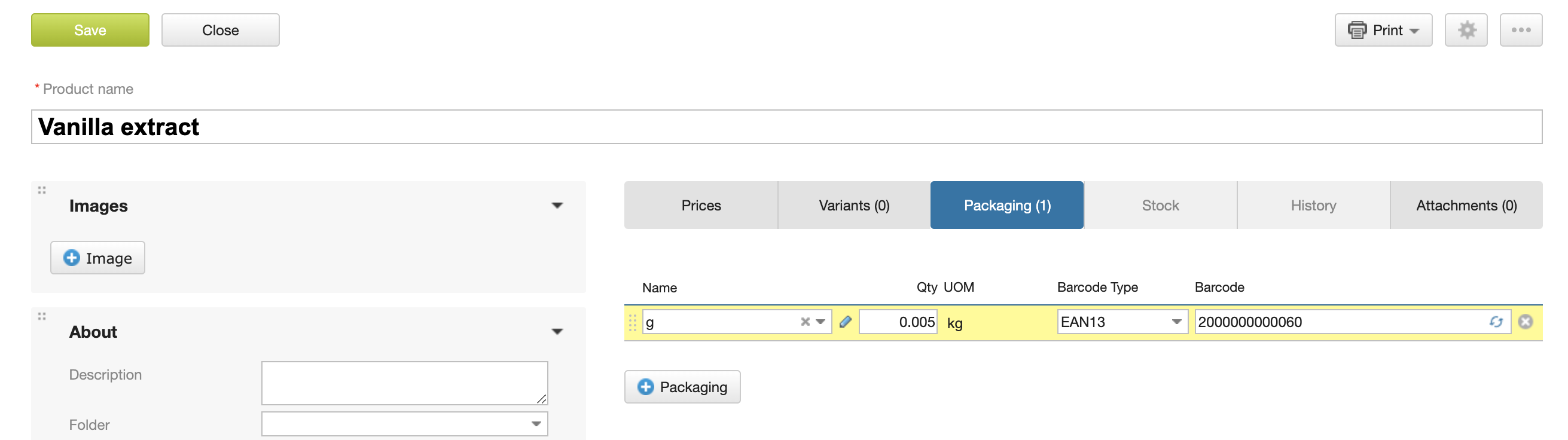Grab the Images panel drag handle
1568x440 pixels.
click(x=42, y=191)
